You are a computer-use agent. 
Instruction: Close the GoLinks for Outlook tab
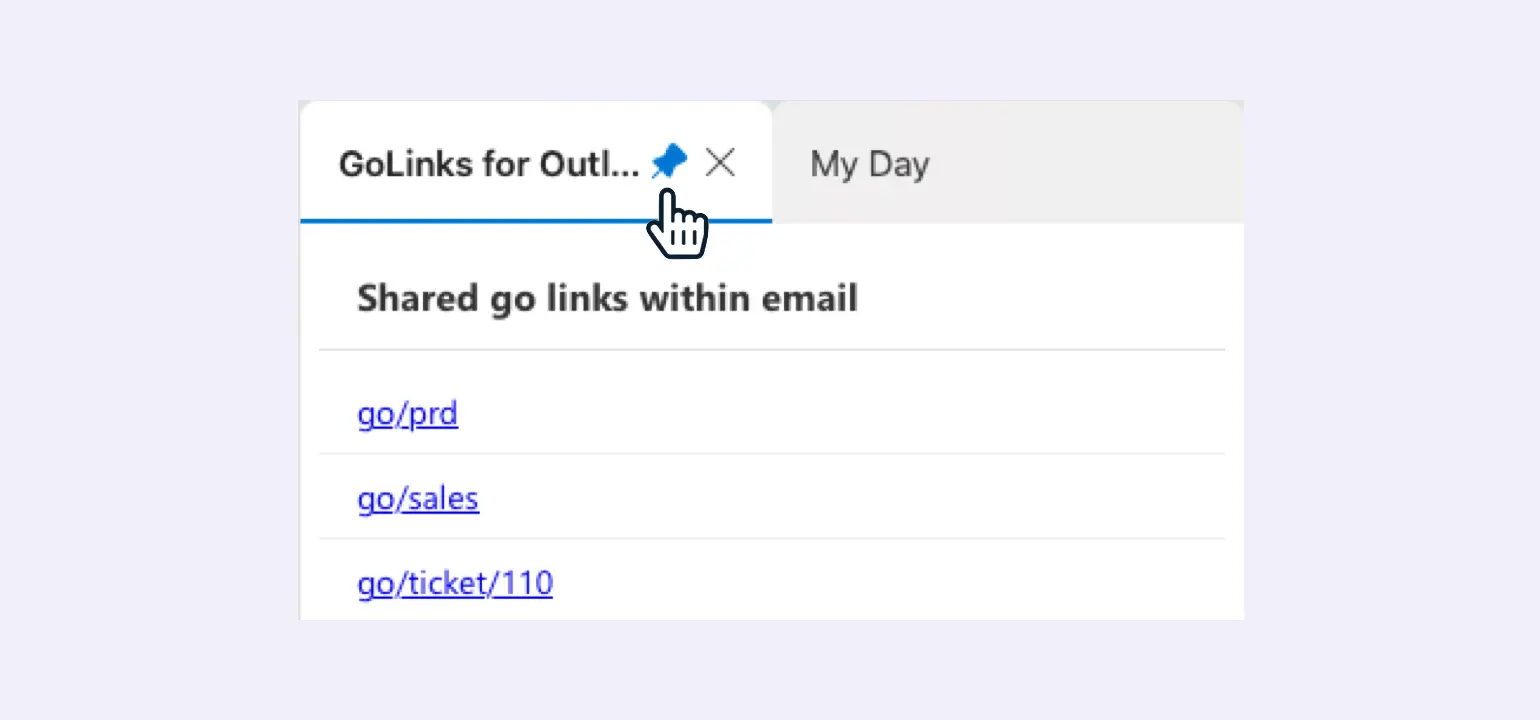click(720, 162)
